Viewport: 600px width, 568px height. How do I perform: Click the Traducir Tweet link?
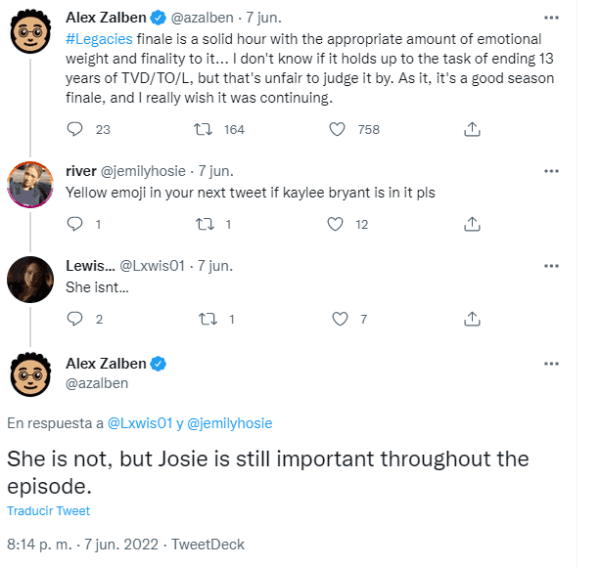coord(48,511)
